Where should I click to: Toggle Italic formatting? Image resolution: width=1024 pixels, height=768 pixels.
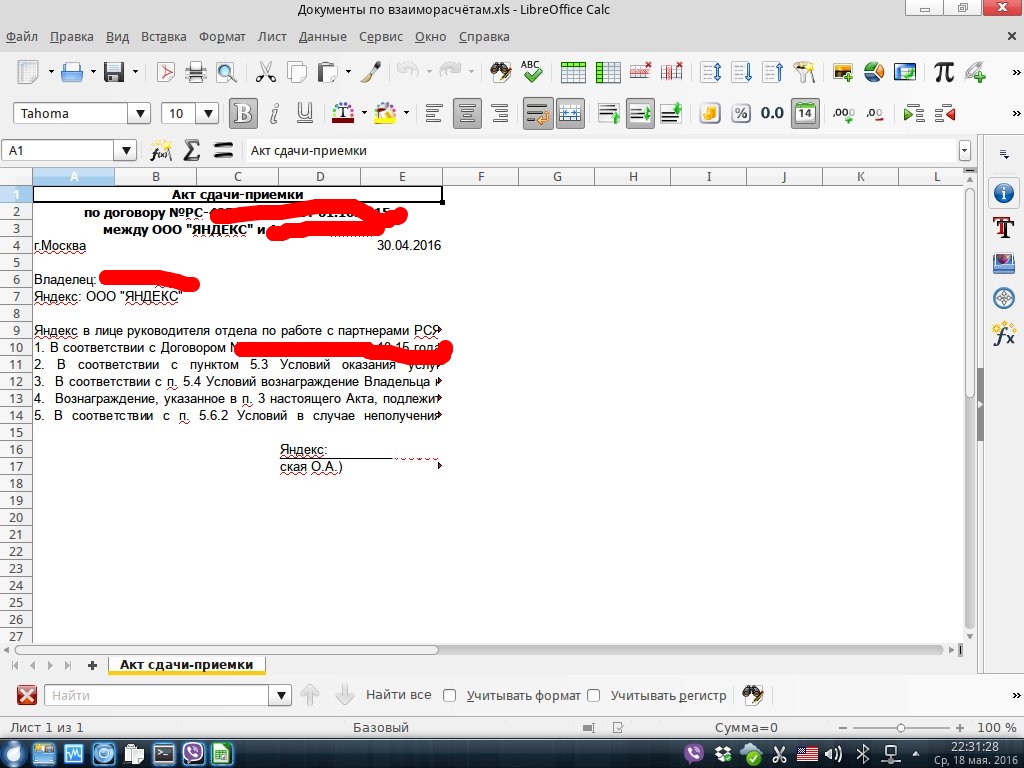[274, 114]
